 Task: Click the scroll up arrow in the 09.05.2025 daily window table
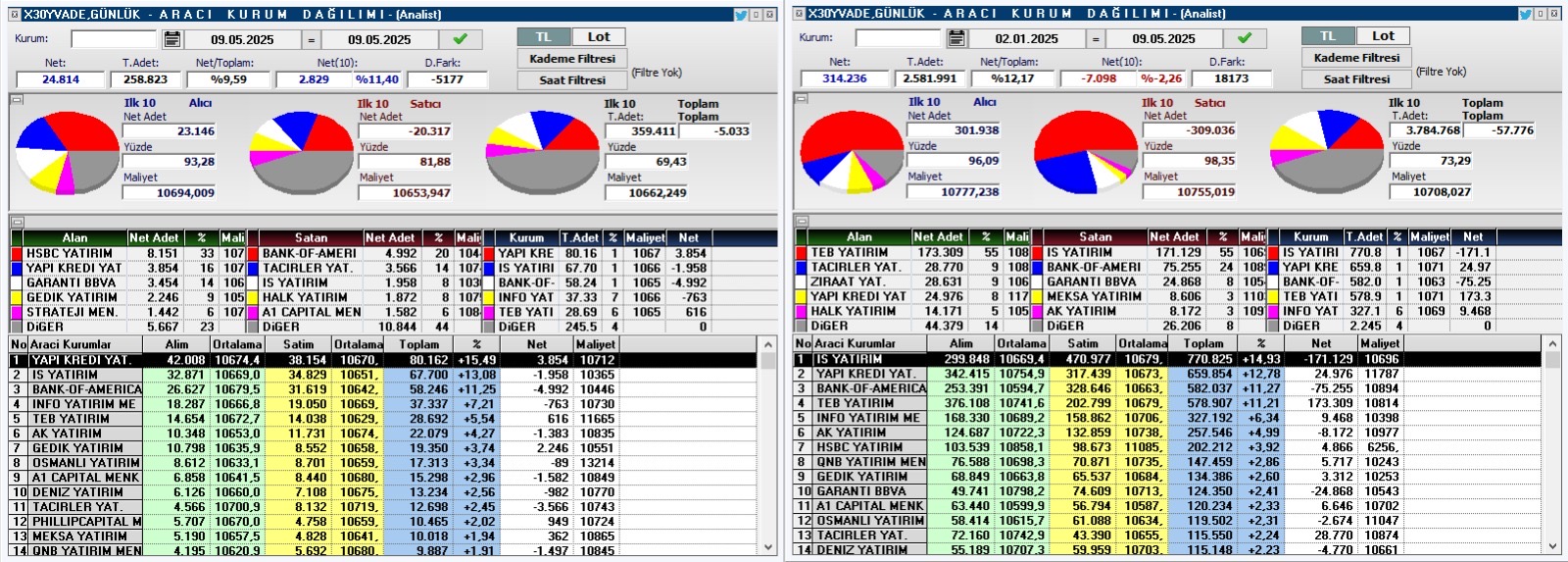click(768, 345)
